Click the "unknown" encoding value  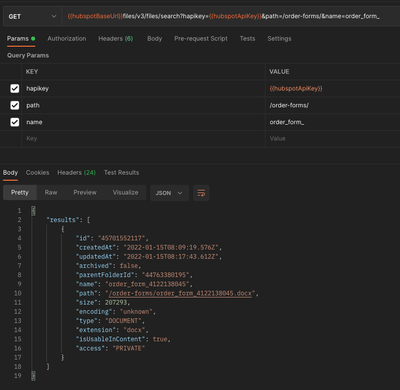point(136,312)
